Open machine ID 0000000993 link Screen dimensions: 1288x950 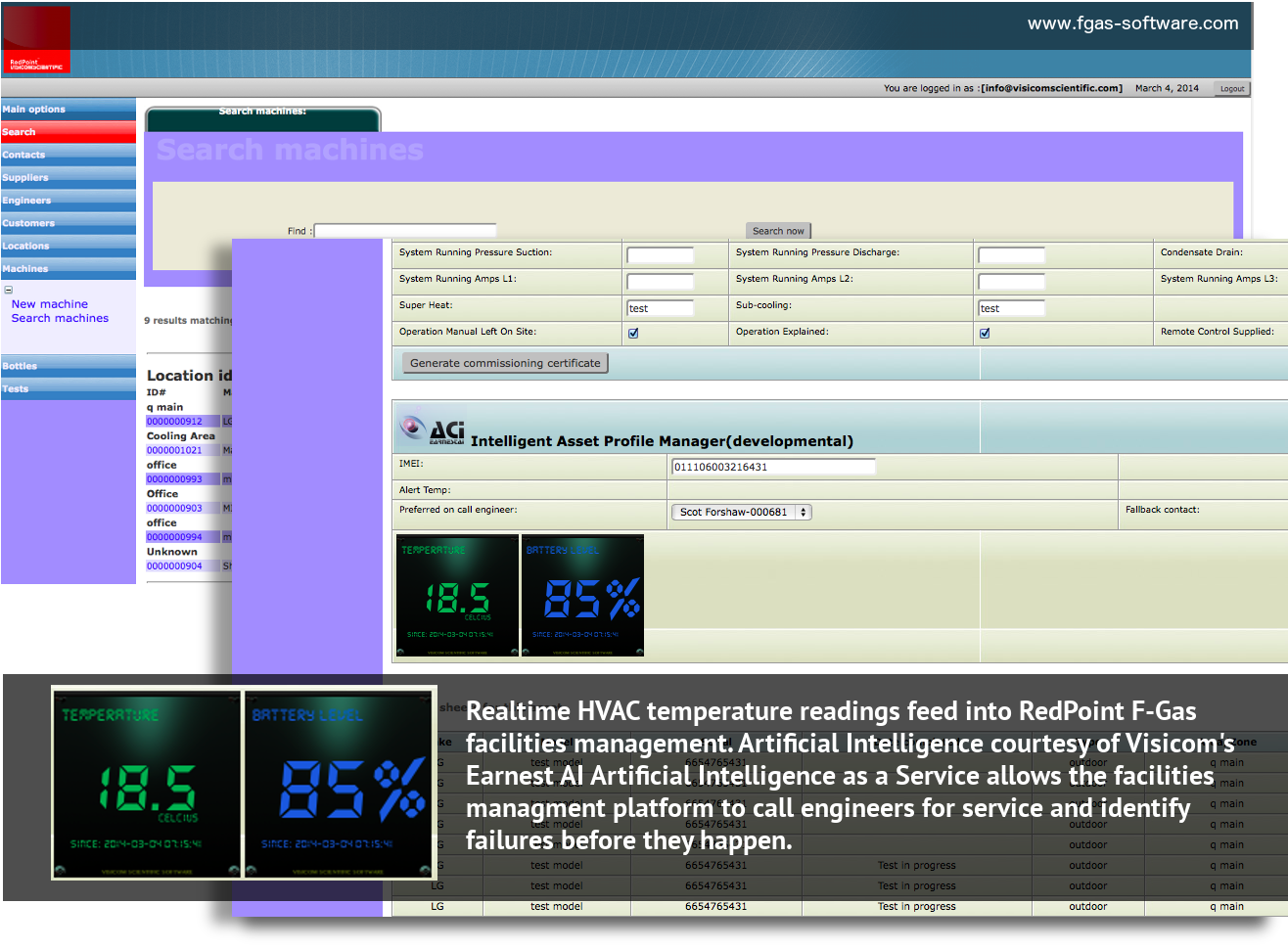click(174, 479)
